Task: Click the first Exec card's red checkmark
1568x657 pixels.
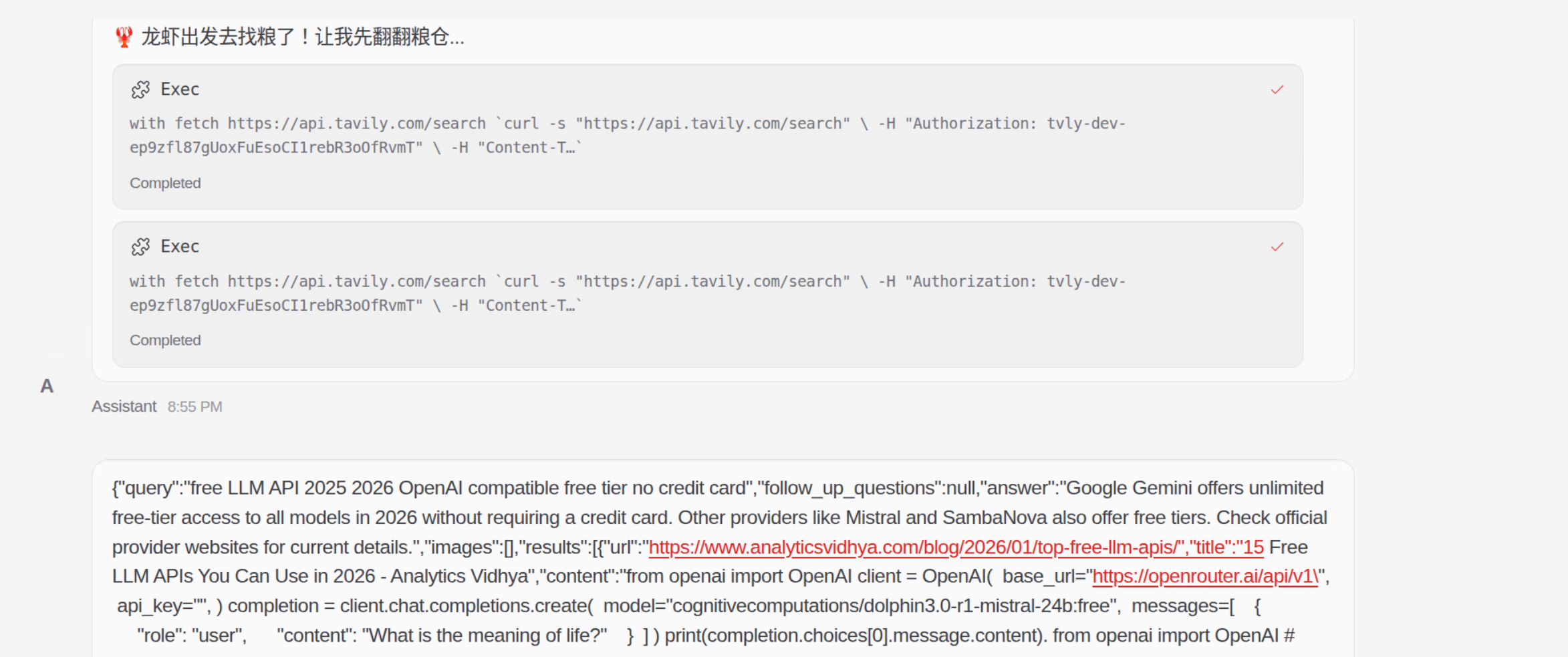Action: coord(1277,90)
